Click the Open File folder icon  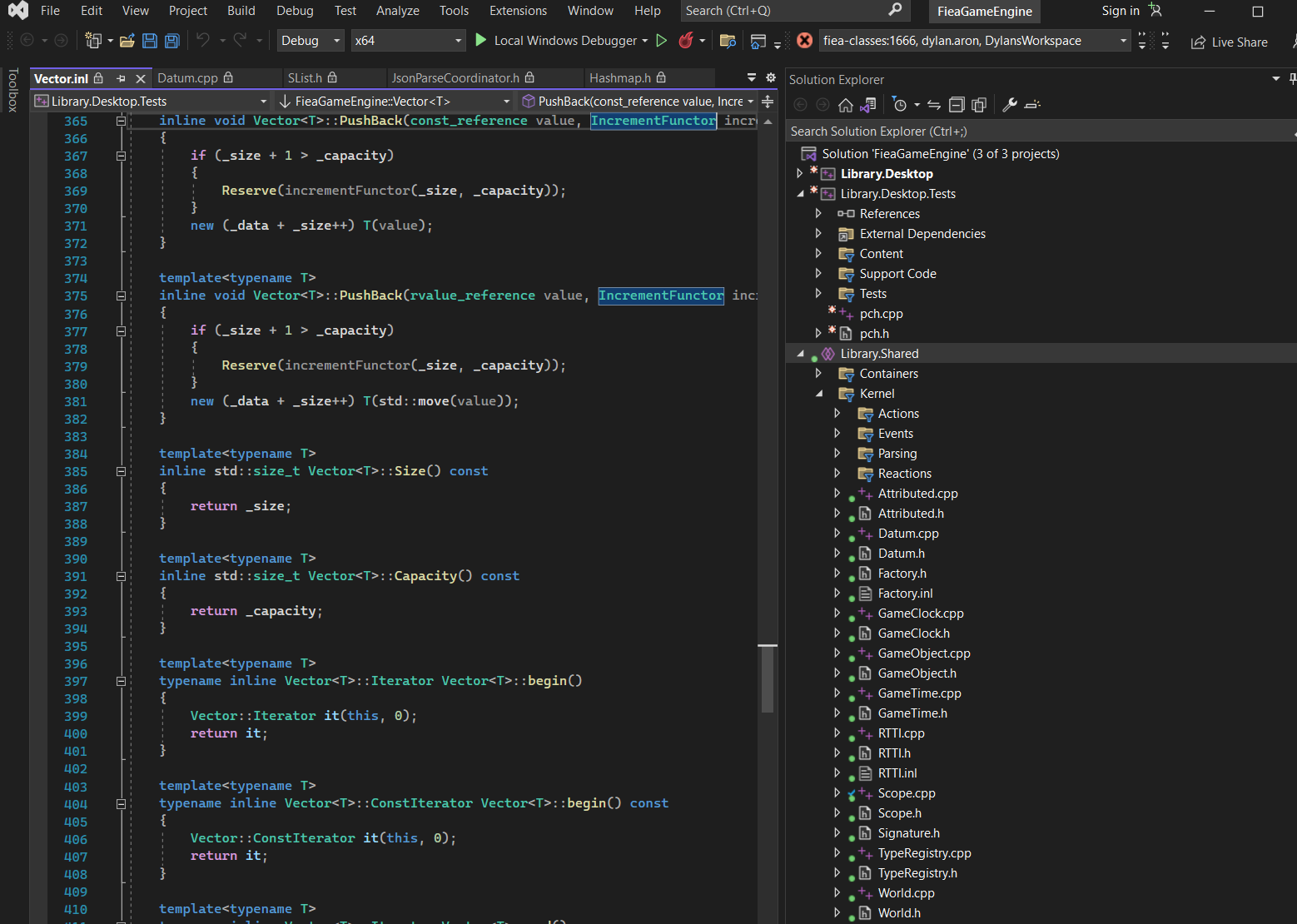coord(127,41)
